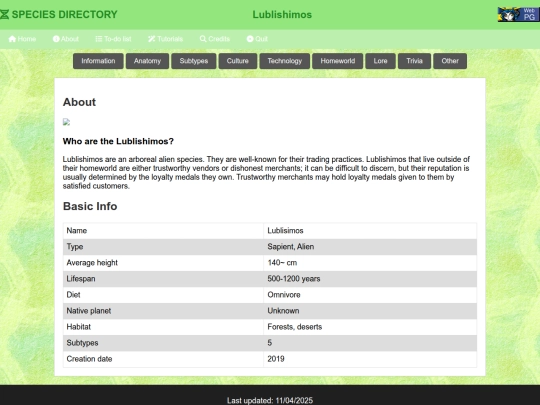This screenshot has height=405, width=540.
Task: Switch to the Lore tab
Action: [x=381, y=61]
